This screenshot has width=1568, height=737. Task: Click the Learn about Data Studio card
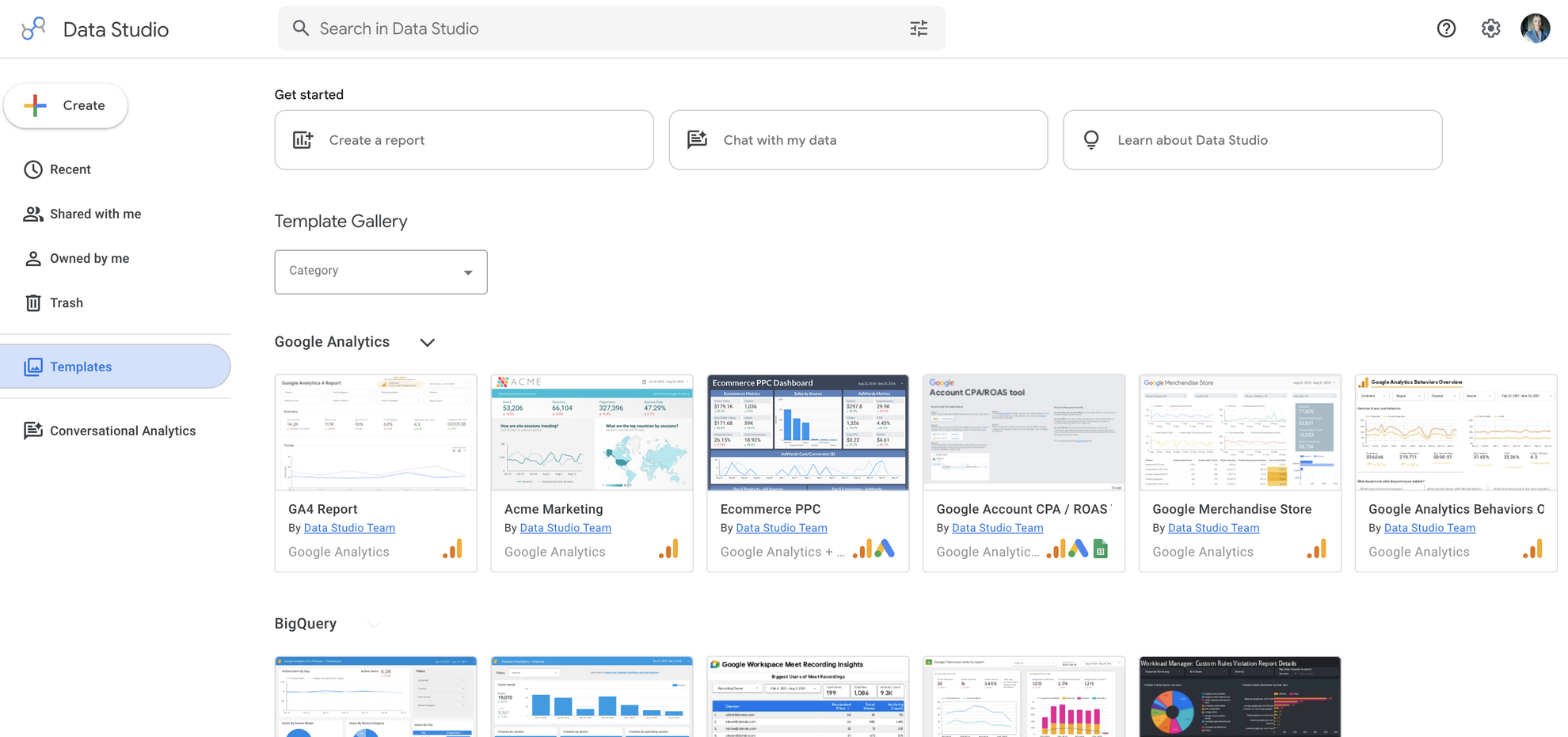click(x=1253, y=140)
